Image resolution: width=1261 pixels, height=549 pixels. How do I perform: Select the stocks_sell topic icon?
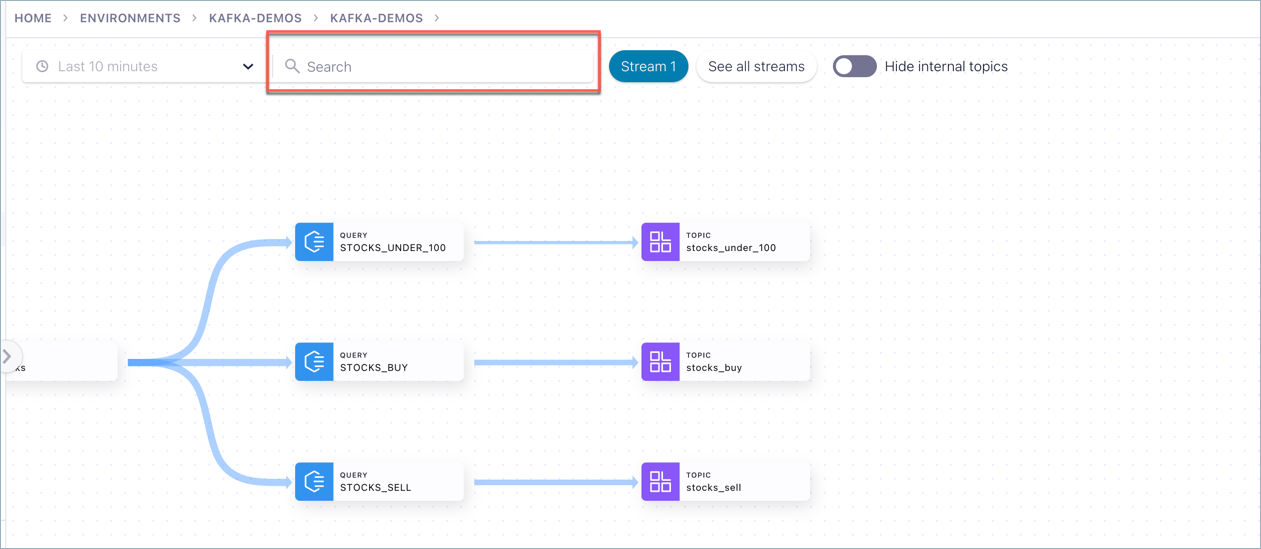[x=660, y=482]
